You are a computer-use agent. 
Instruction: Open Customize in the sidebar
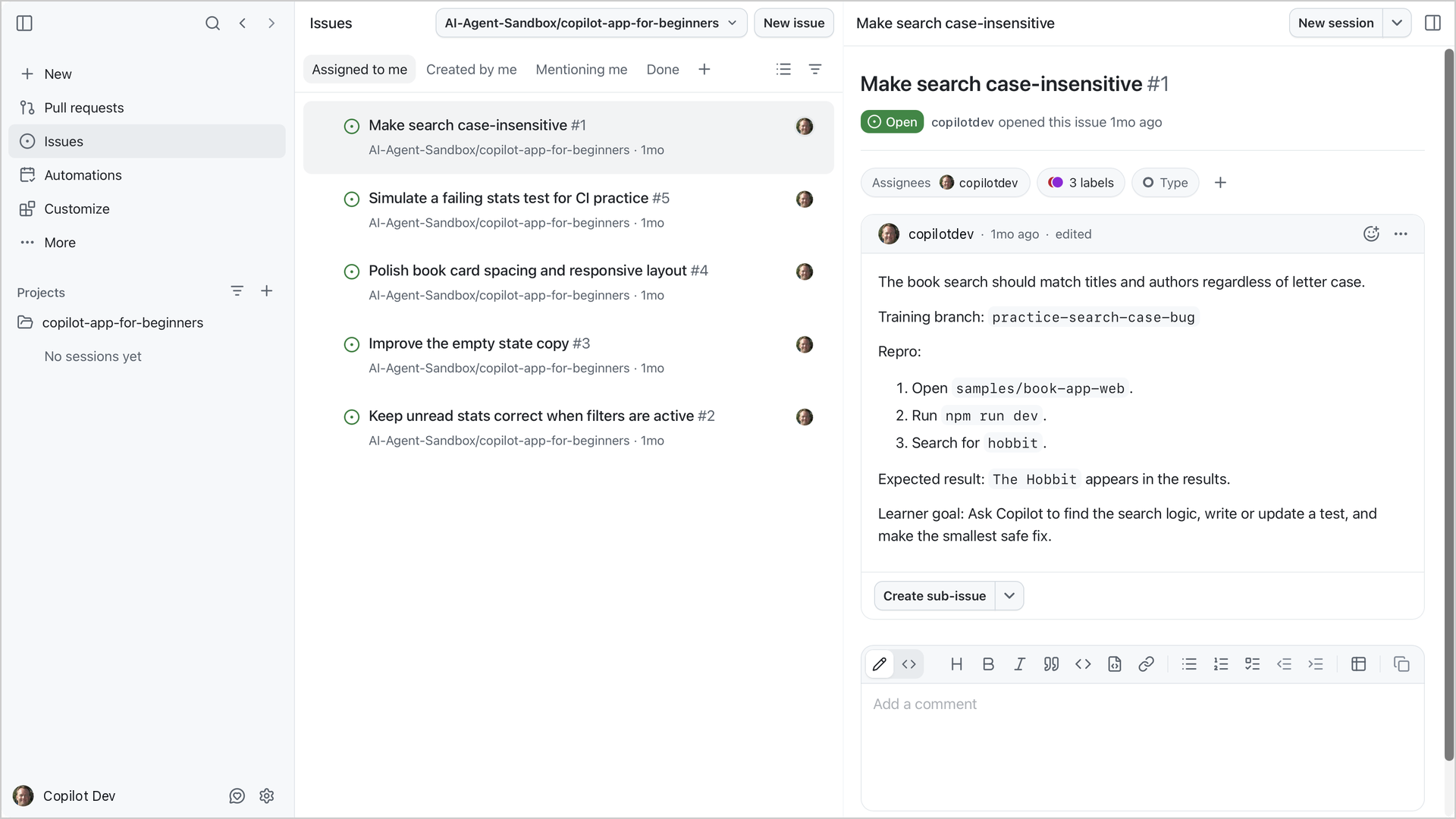[147, 209]
